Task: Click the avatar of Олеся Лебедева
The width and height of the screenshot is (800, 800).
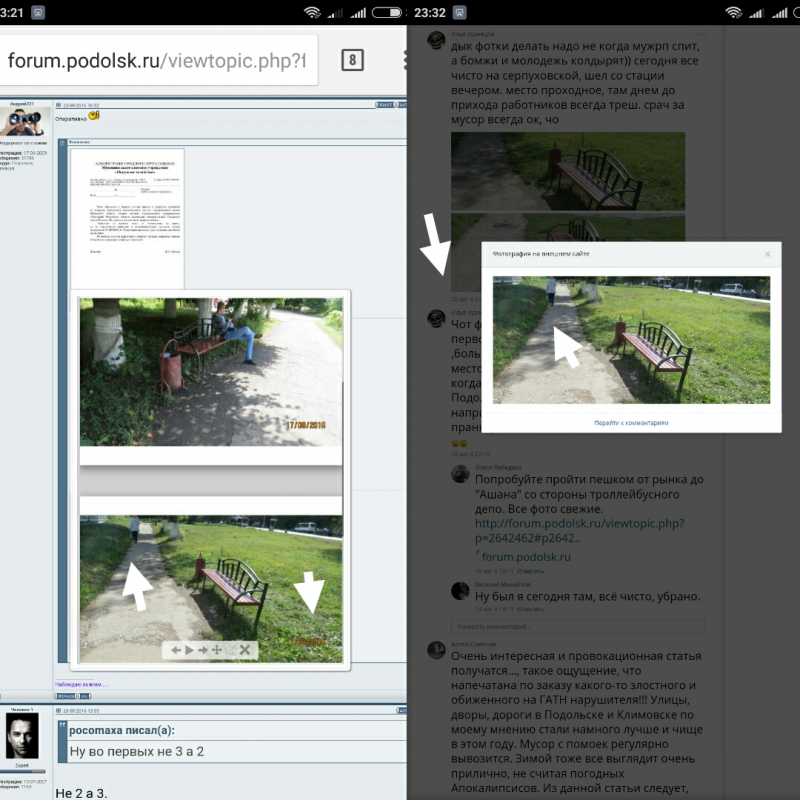Action: pyautogui.click(x=462, y=477)
